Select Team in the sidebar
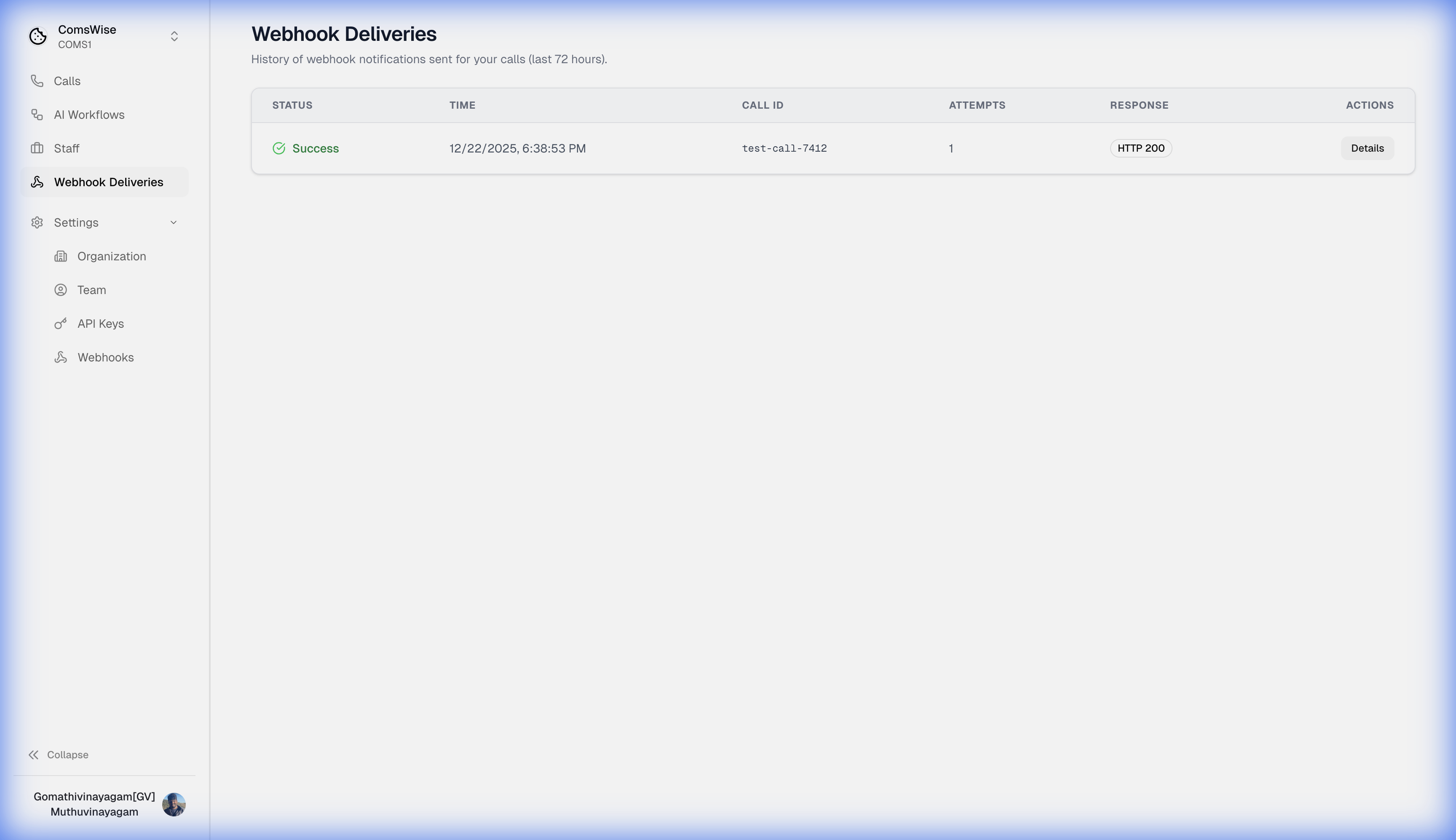 pos(92,289)
